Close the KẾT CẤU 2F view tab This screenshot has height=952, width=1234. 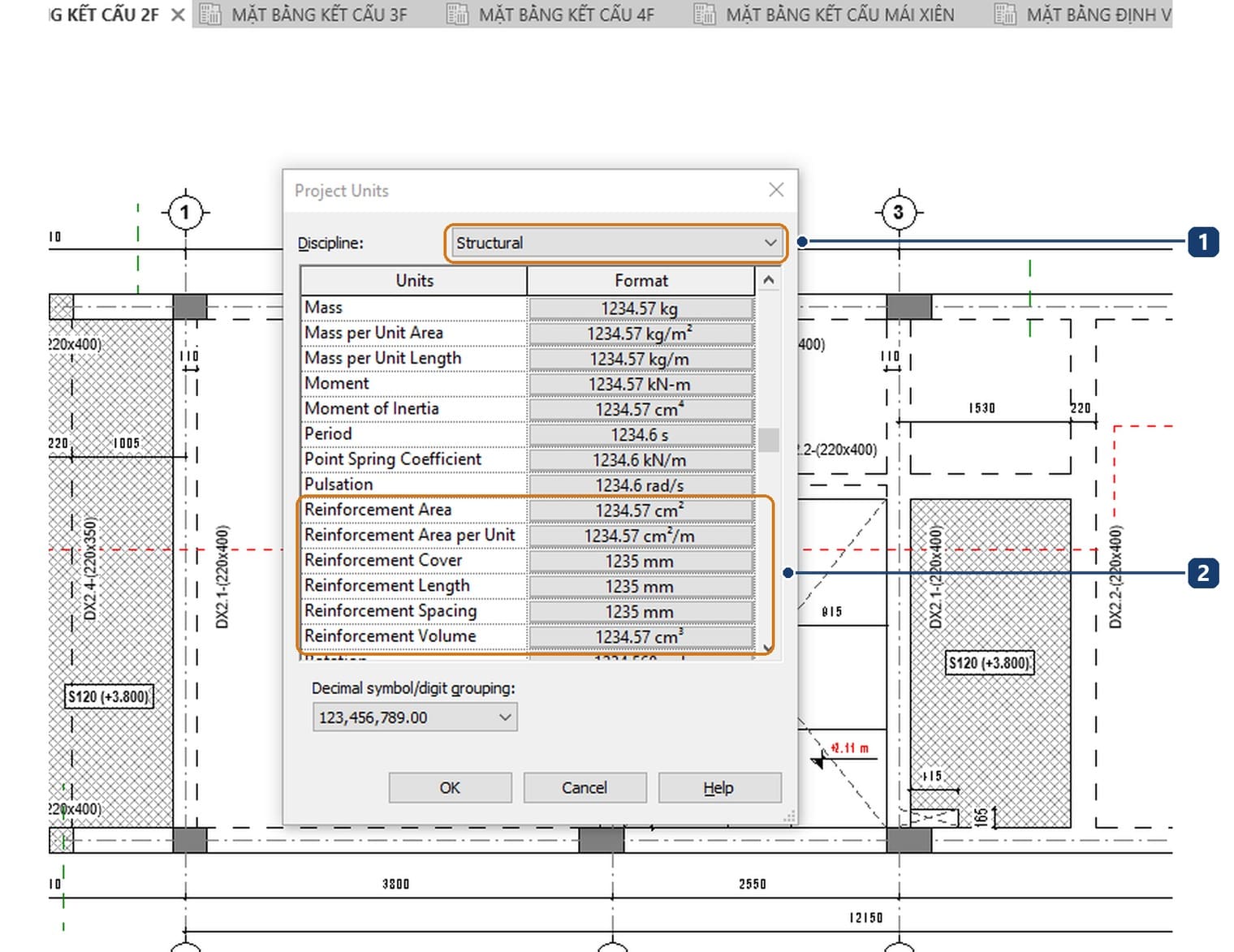(x=178, y=15)
